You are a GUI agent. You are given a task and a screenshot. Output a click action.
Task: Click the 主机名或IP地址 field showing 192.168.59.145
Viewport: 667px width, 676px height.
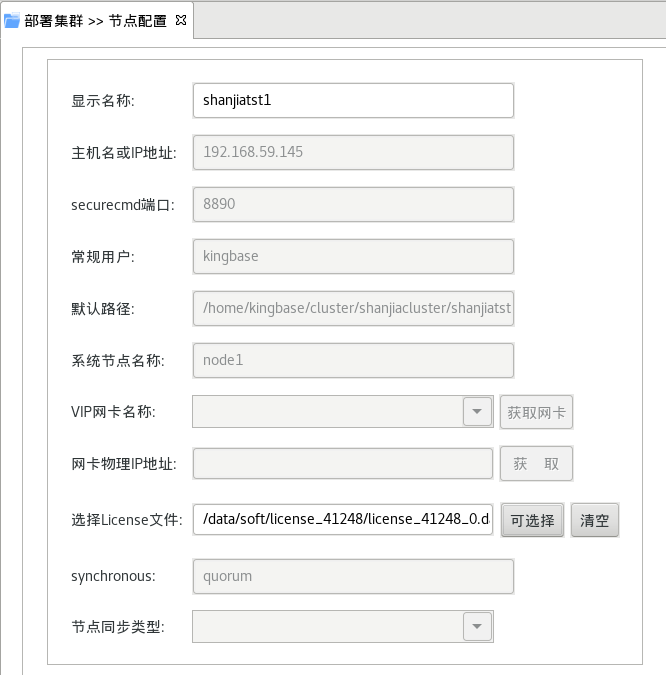352,152
